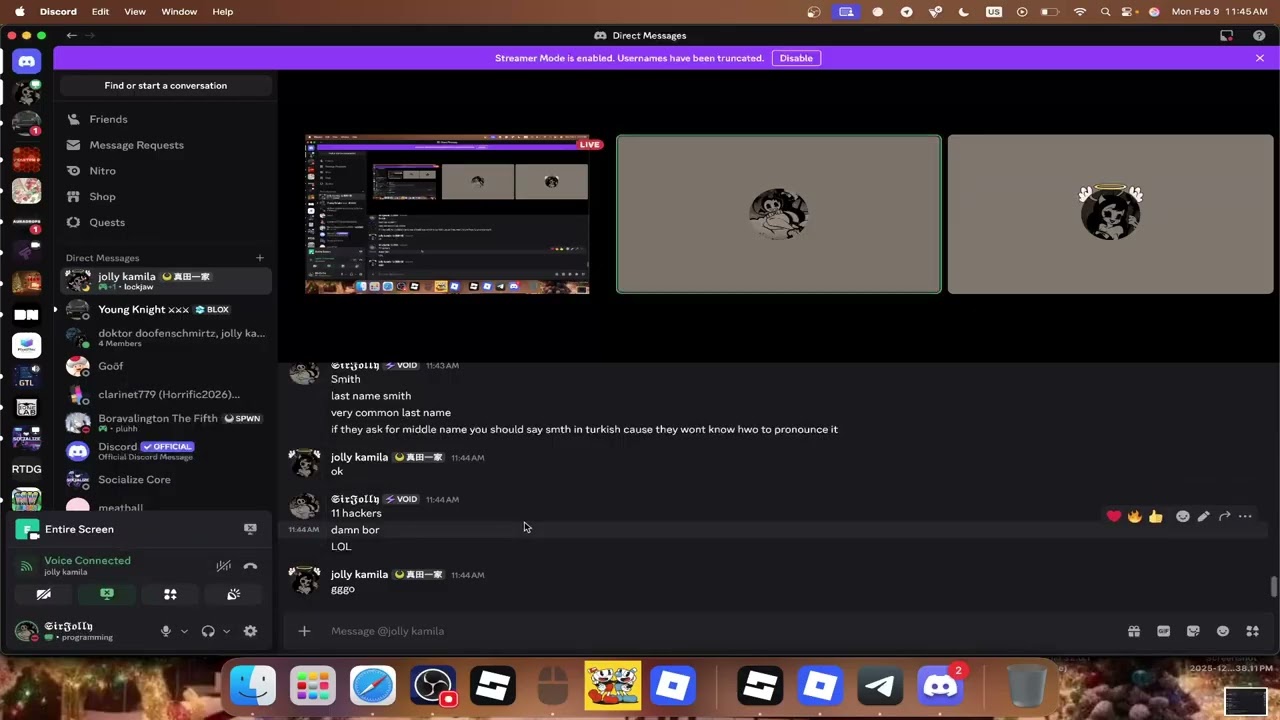Open the Quests page
This screenshot has width=1280, height=720.
[165, 222]
